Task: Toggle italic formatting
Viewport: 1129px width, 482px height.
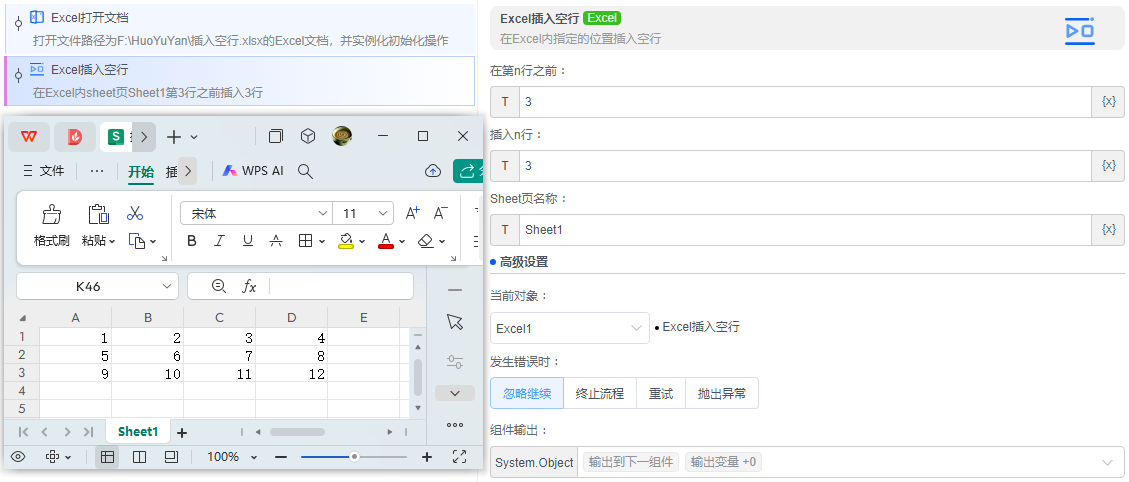Action: pos(220,241)
